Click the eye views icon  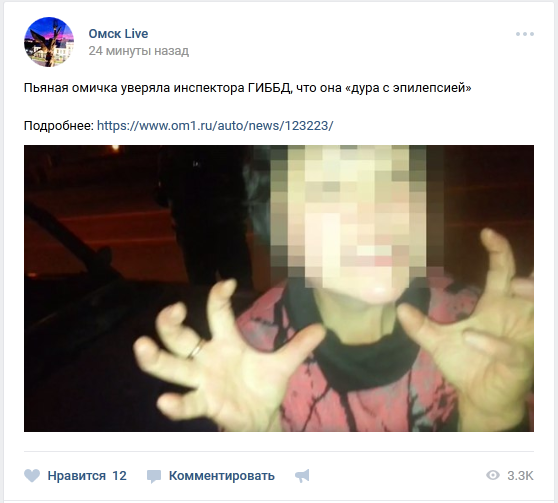[x=493, y=475]
